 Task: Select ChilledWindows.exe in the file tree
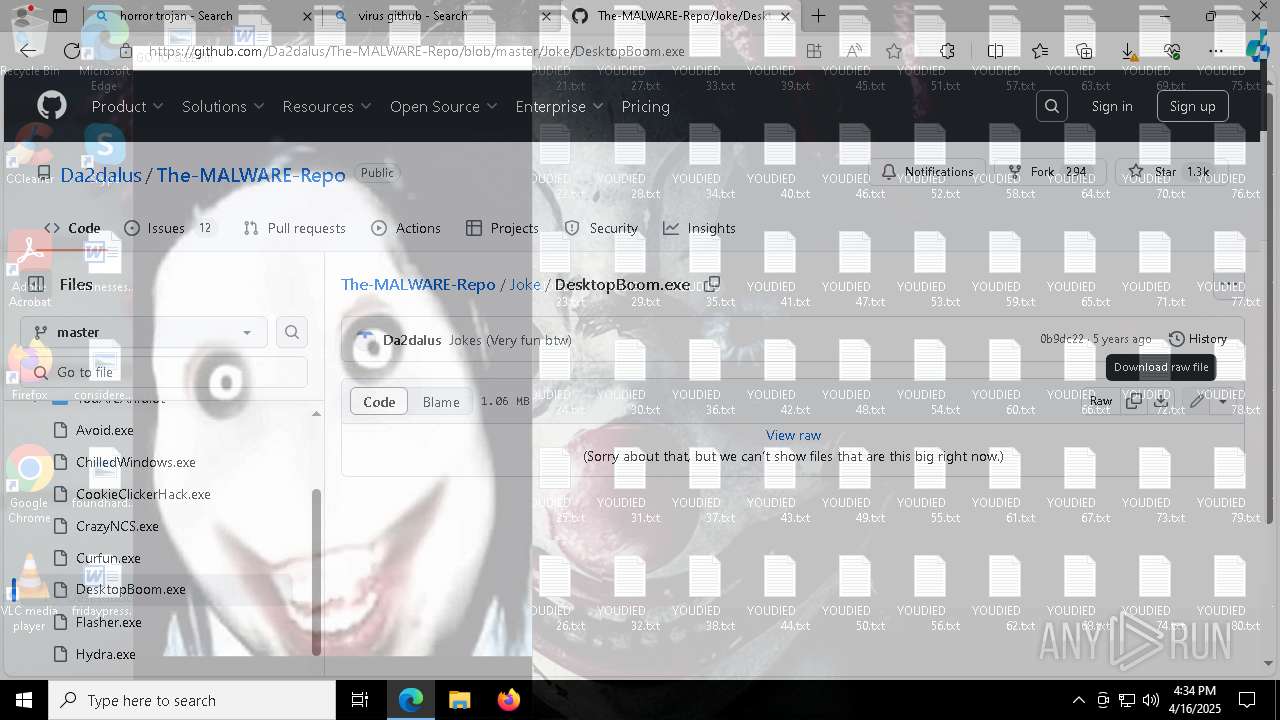[136, 462]
